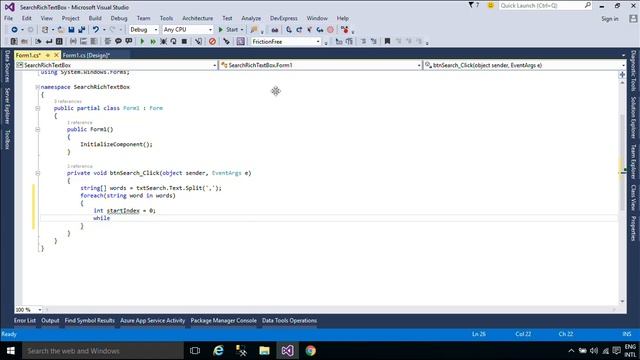Collapse the namespace SearchRichTextBox block

37,87
